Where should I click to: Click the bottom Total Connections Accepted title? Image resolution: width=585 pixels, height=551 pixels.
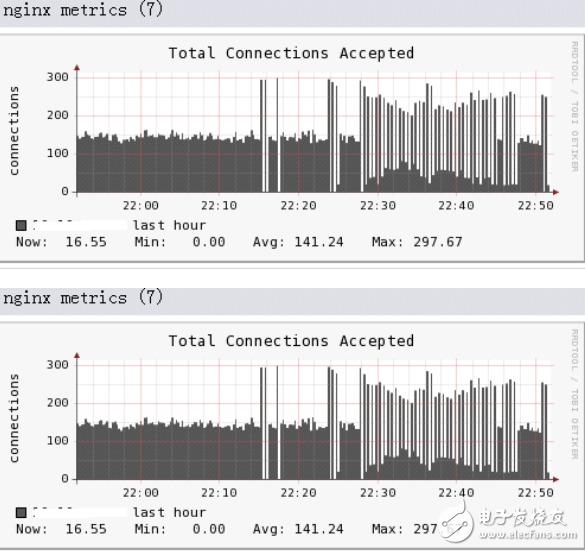click(x=291, y=341)
